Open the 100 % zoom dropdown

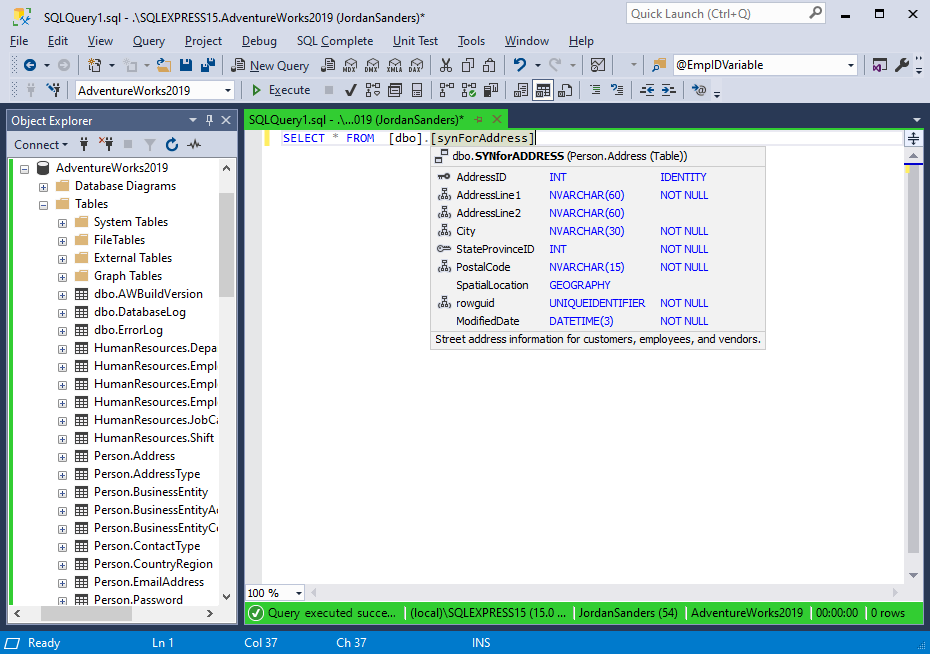click(x=299, y=593)
